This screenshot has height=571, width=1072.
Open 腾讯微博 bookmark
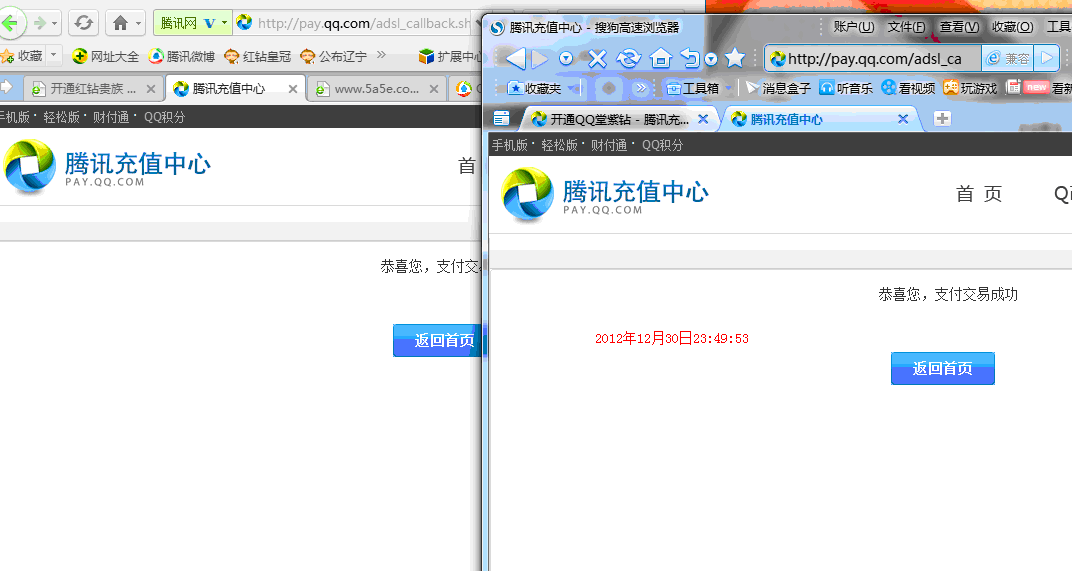(x=182, y=56)
